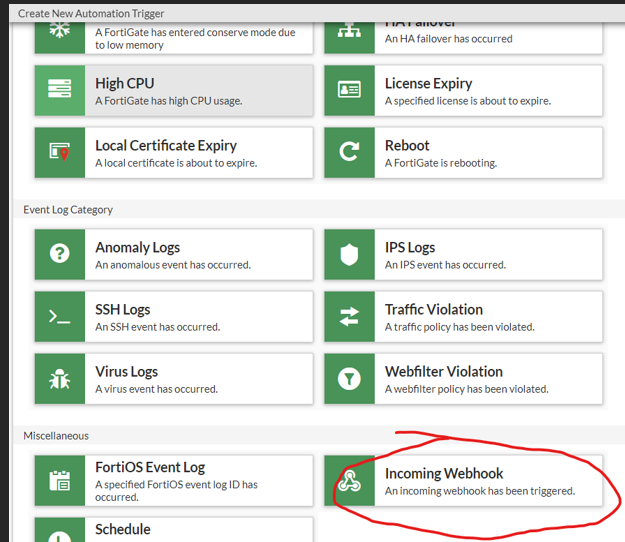
Task: Click 'An HA failover has occurred' text
Action: tap(448, 39)
